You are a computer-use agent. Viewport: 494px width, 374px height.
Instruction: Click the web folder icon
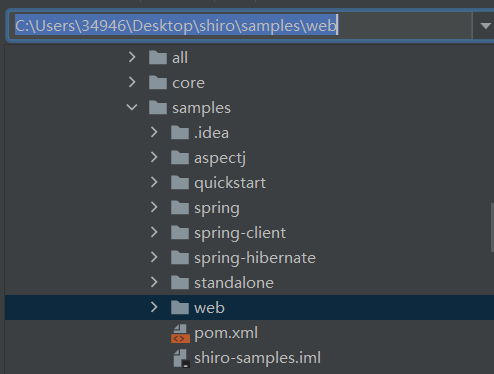(x=180, y=307)
